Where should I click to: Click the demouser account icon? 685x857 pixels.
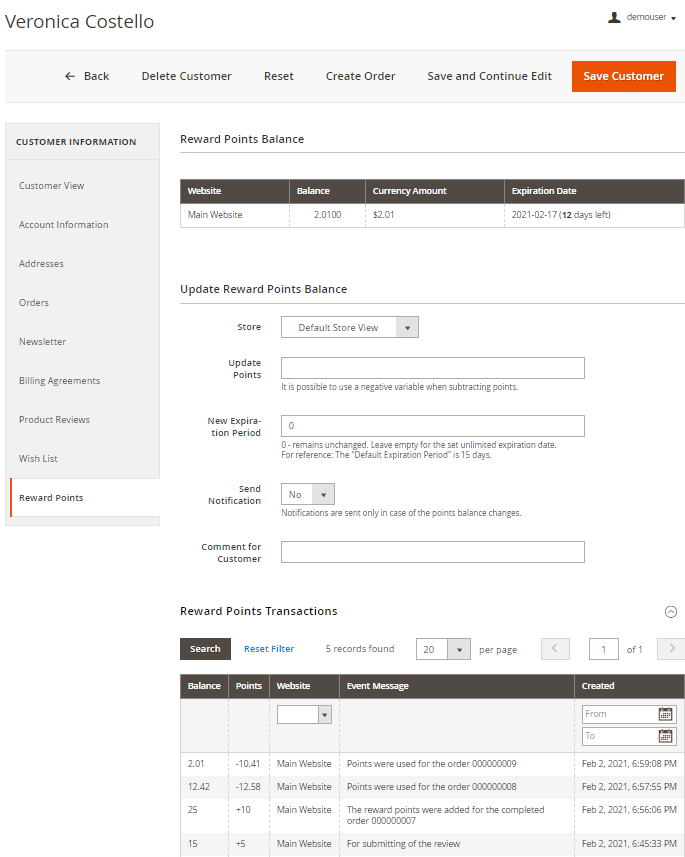[x=614, y=17]
